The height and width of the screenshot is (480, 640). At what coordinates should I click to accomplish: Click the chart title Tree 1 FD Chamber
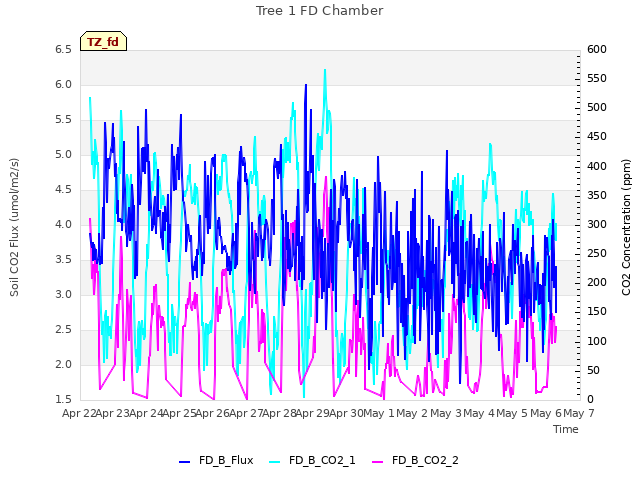pos(320,11)
